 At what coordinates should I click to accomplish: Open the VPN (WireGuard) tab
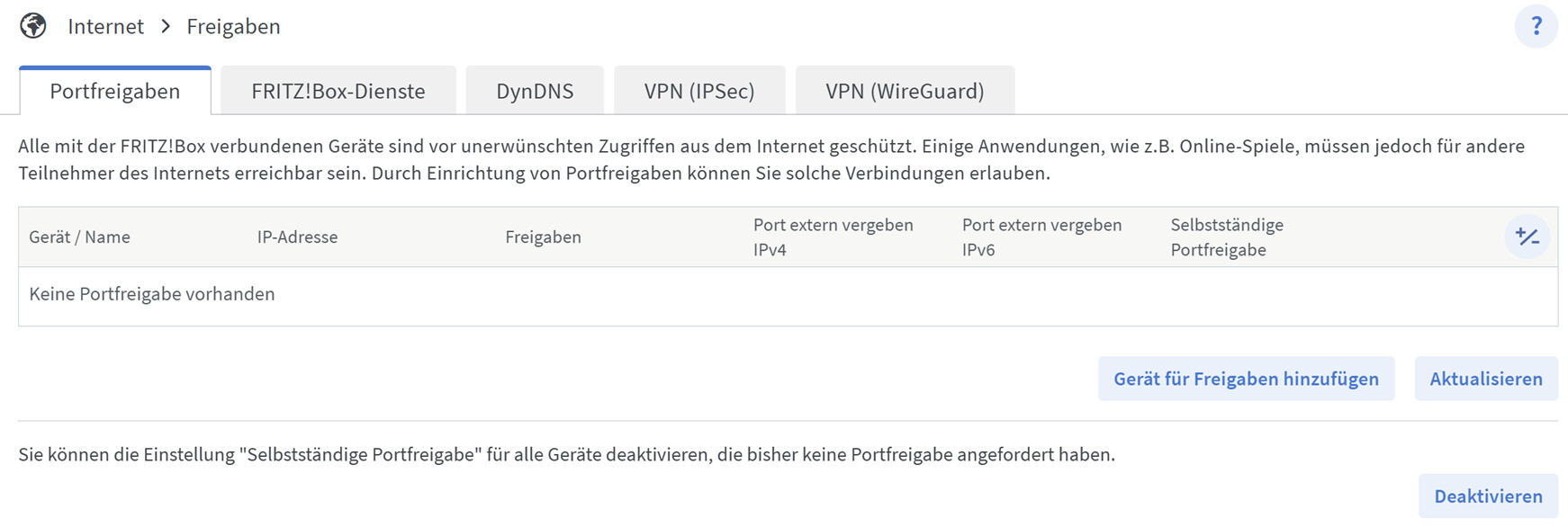pos(905,91)
